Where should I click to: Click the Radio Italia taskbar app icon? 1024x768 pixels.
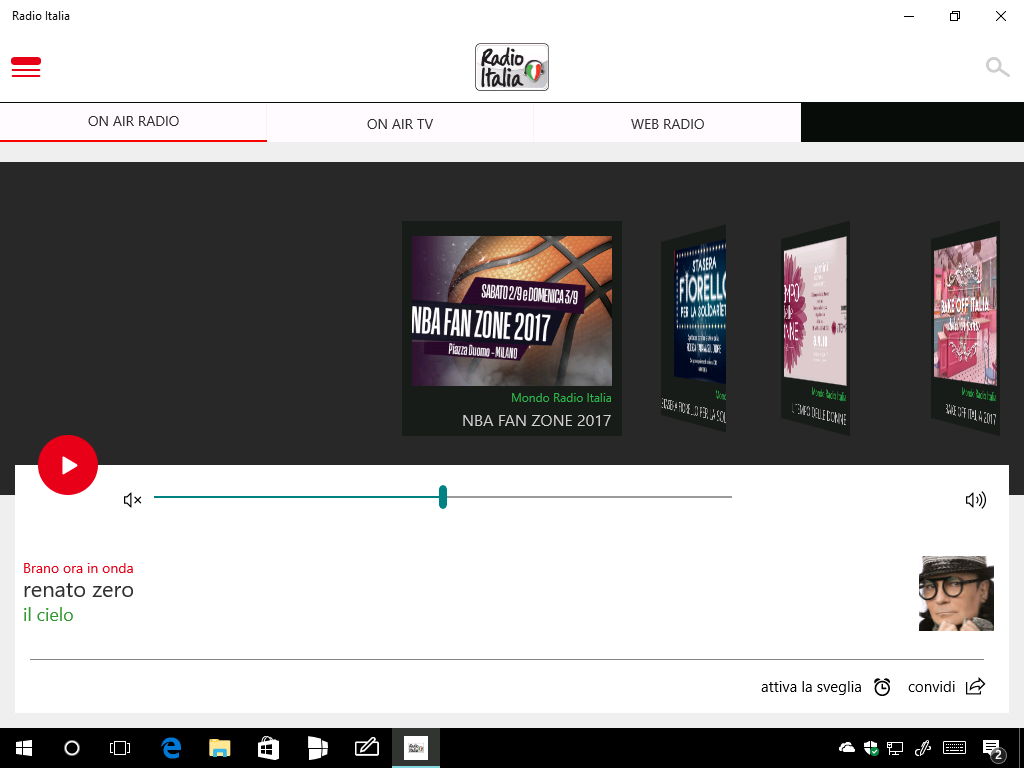416,748
